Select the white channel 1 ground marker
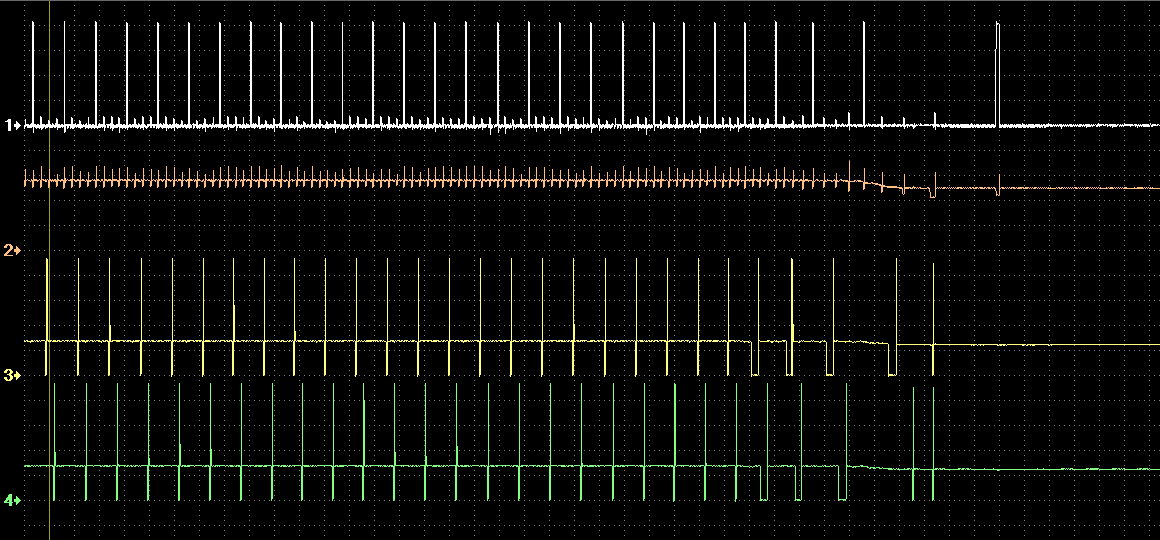Screen dimensions: 1160x540 [x=13, y=125]
